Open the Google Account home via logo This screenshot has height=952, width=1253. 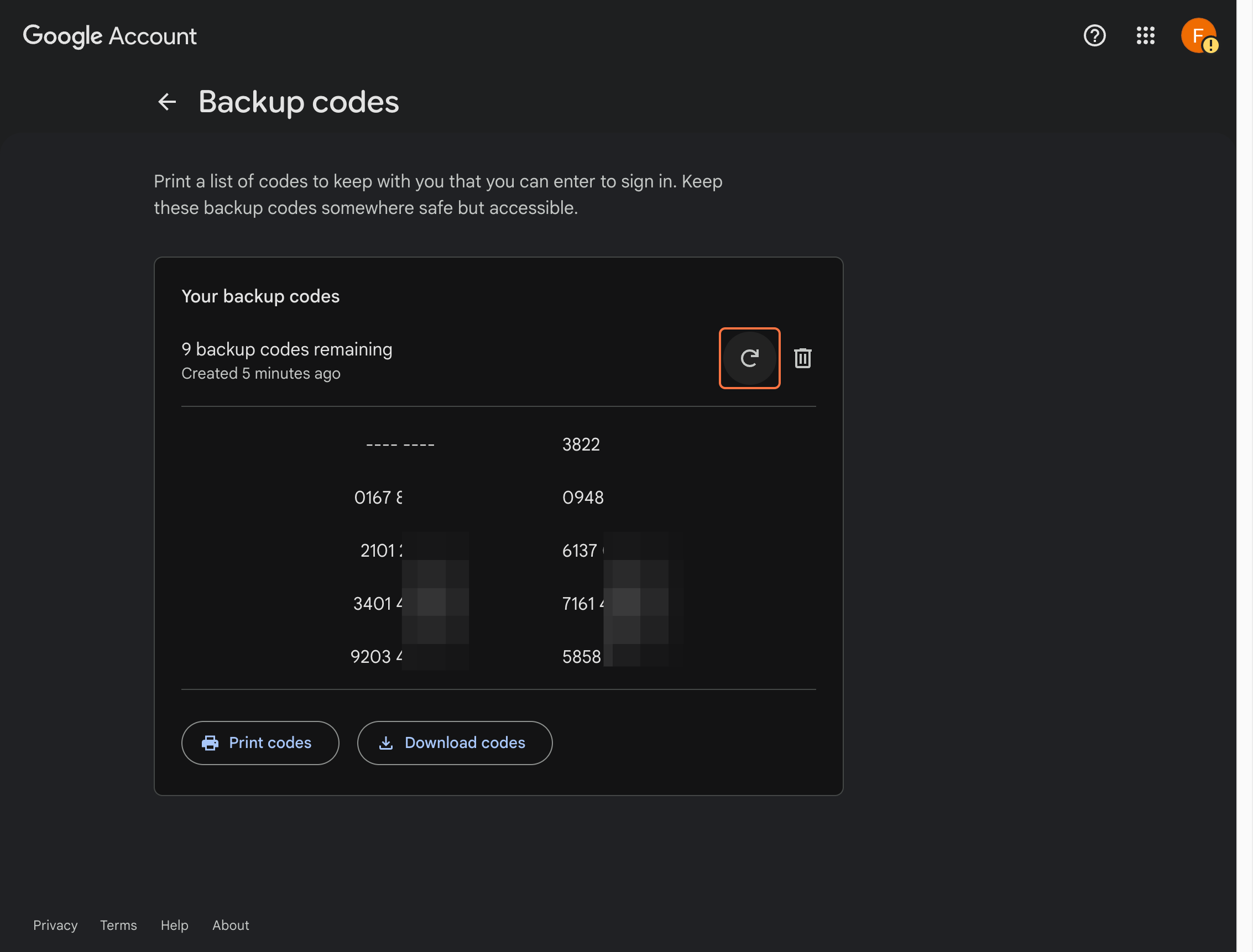[110, 35]
